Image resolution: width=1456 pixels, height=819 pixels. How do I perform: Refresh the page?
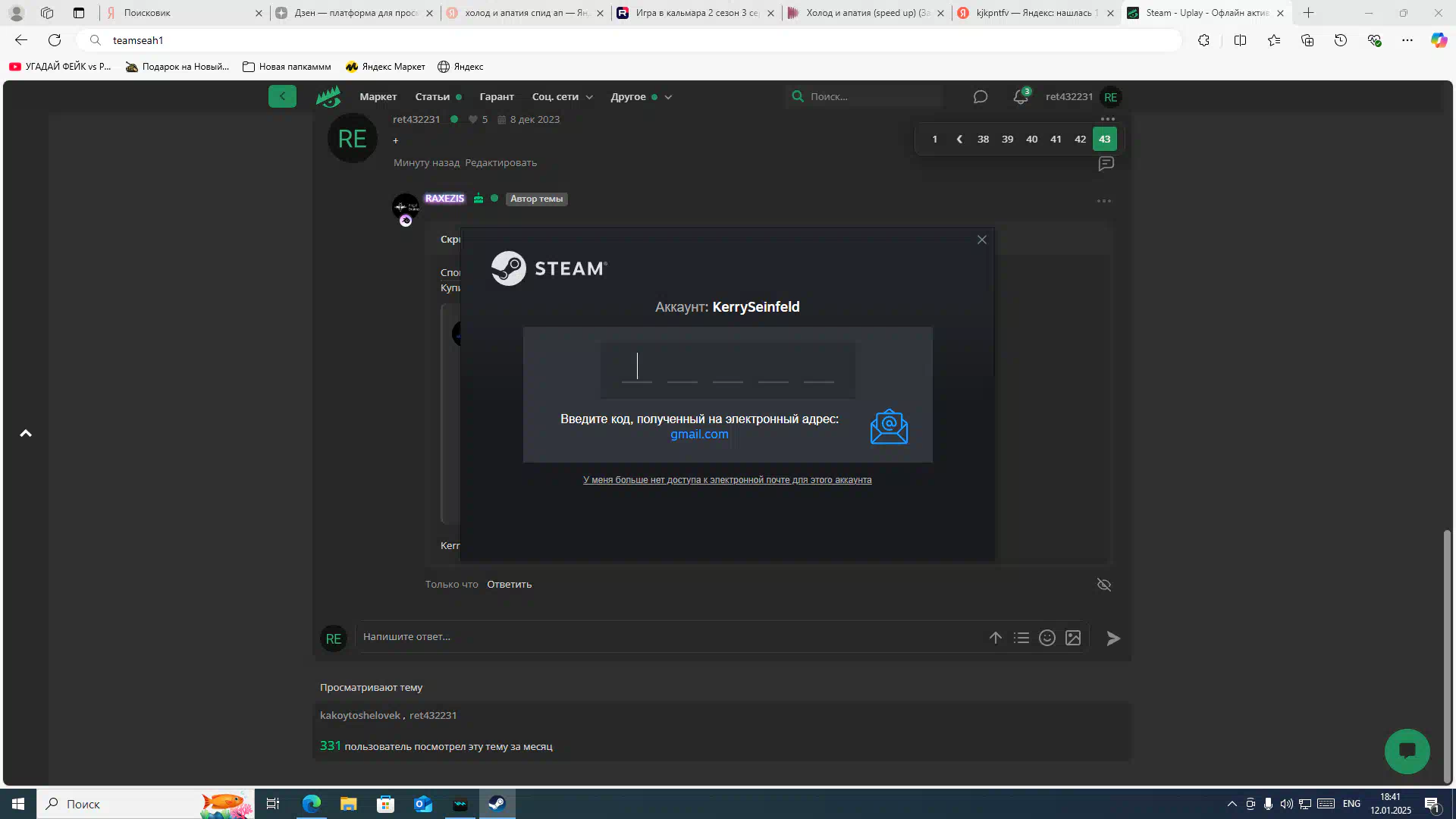pyautogui.click(x=55, y=40)
